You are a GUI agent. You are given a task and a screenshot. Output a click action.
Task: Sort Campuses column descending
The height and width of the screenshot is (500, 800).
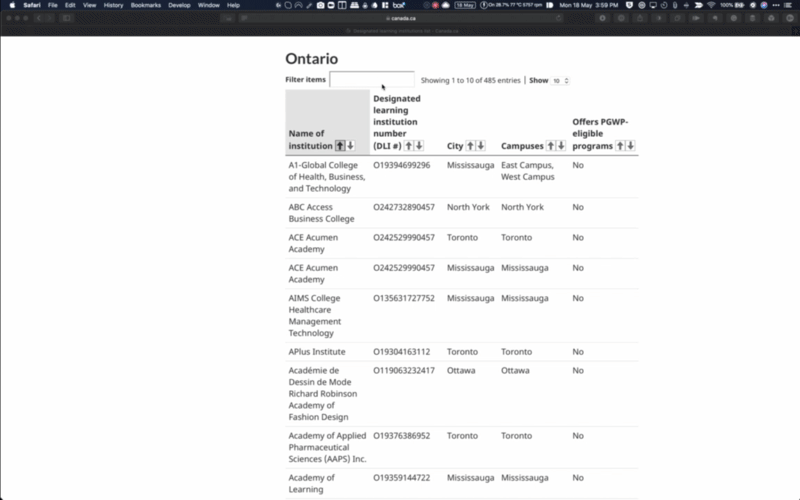[x=561, y=146]
